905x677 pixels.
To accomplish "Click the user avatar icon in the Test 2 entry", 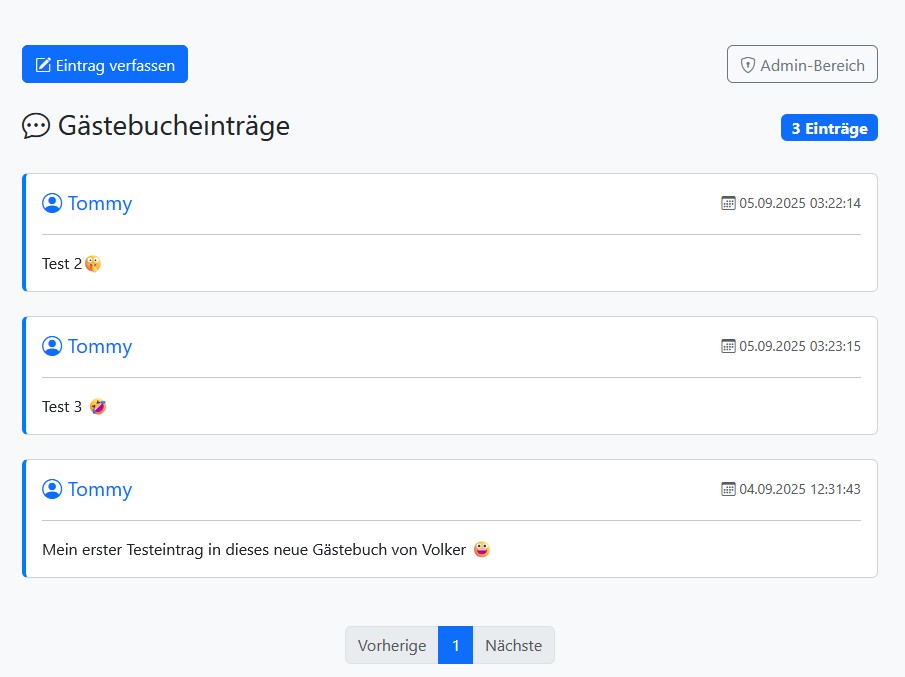I will point(52,203).
